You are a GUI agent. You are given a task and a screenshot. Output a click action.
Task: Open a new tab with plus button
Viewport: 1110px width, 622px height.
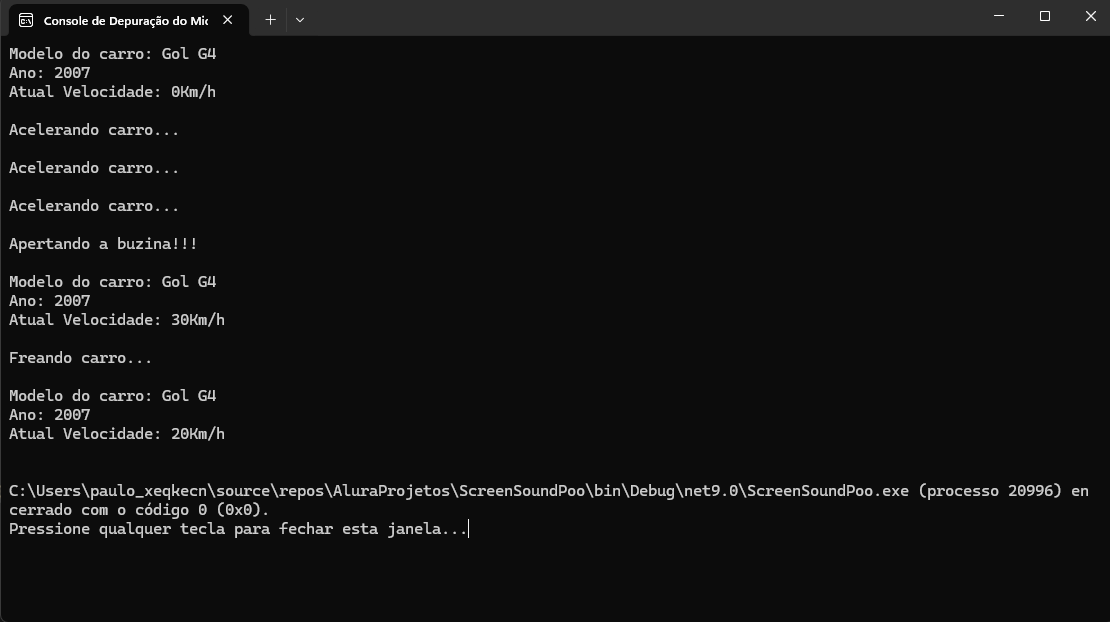tap(270, 19)
